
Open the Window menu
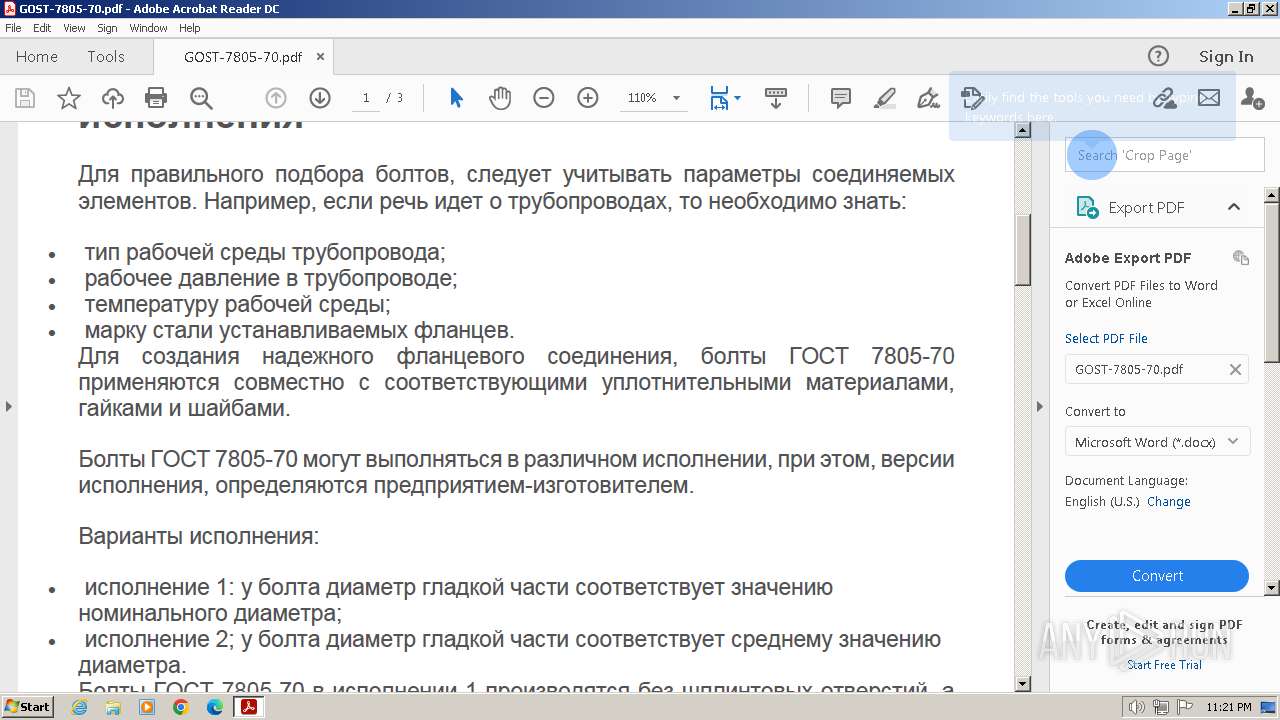tap(148, 28)
